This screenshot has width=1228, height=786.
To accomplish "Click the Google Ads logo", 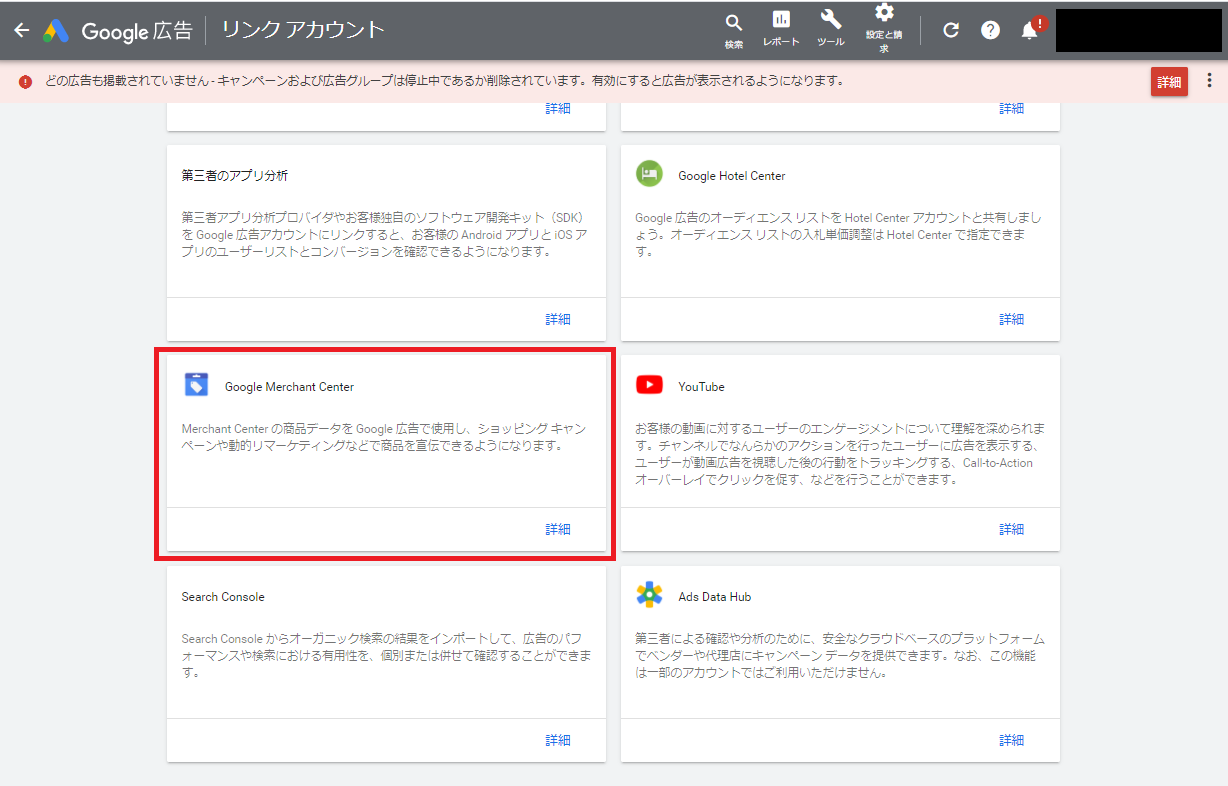I will pos(56,31).
